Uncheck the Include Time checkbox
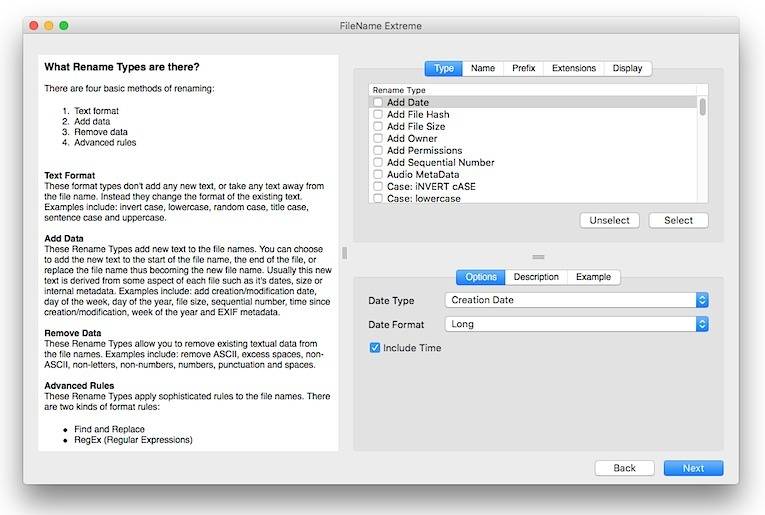The image size is (765, 515). [x=375, y=348]
